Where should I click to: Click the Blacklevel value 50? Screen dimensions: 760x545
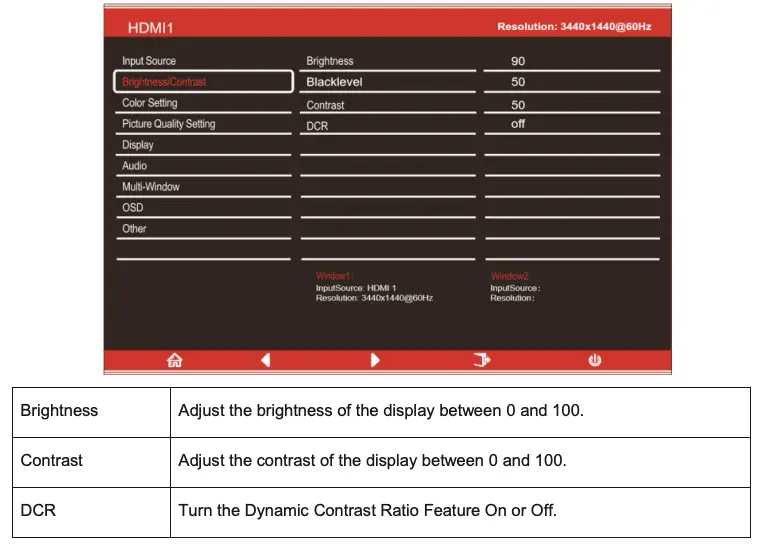pyautogui.click(x=518, y=82)
